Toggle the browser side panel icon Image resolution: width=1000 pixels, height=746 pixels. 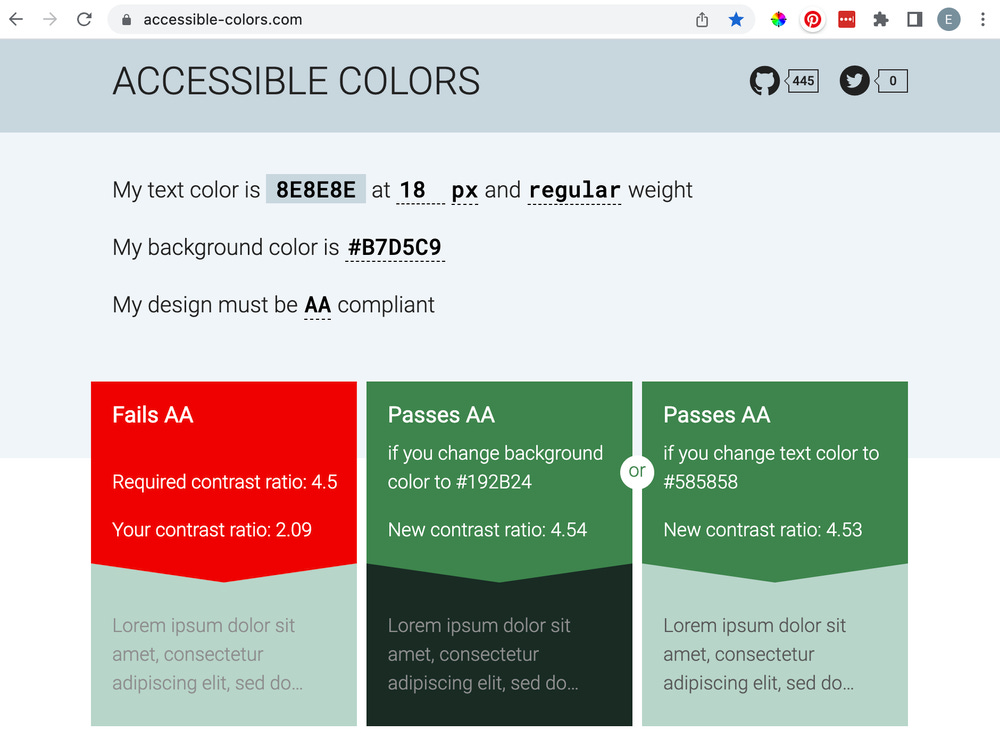pyautogui.click(x=915, y=20)
